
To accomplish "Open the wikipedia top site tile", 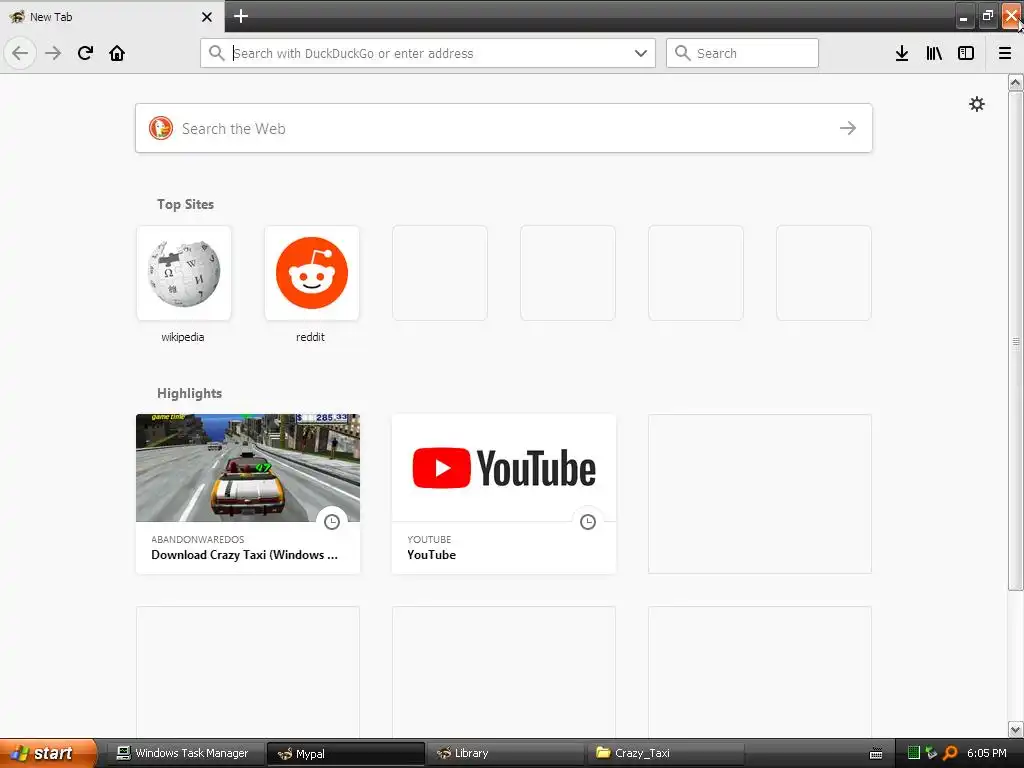I will pos(184,273).
